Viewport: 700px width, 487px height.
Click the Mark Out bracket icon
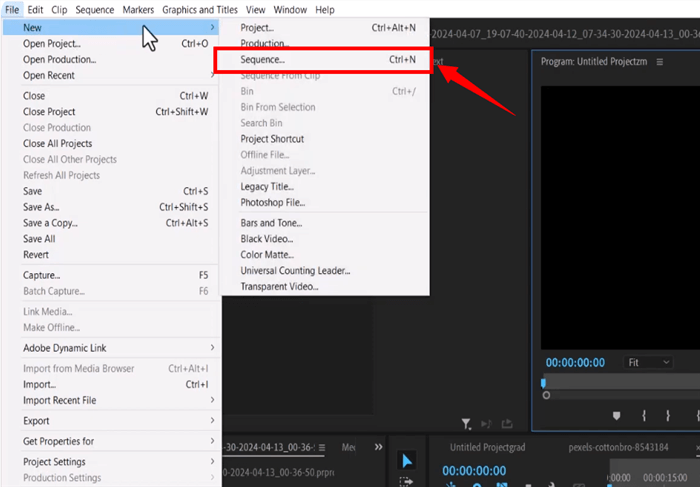click(669, 415)
